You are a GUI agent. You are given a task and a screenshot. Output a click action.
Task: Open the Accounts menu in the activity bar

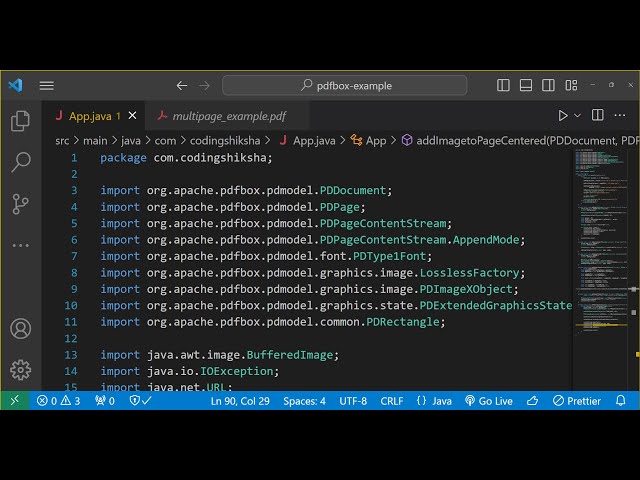pyautogui.click(x=20, y=329)
